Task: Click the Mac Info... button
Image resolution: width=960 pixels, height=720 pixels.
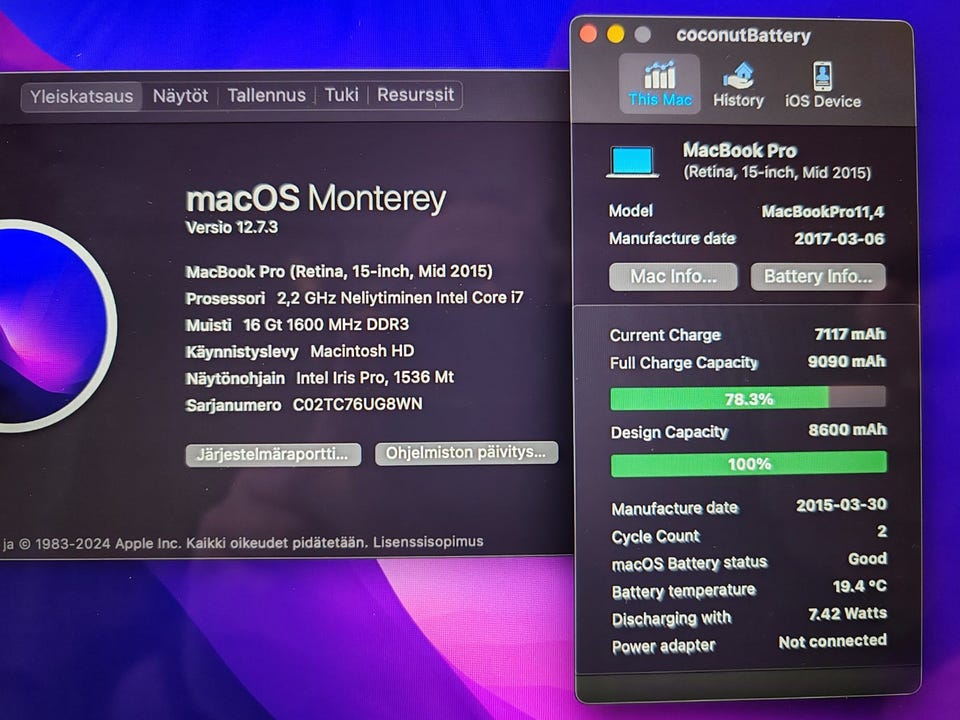Action: [x=673, y=277]
